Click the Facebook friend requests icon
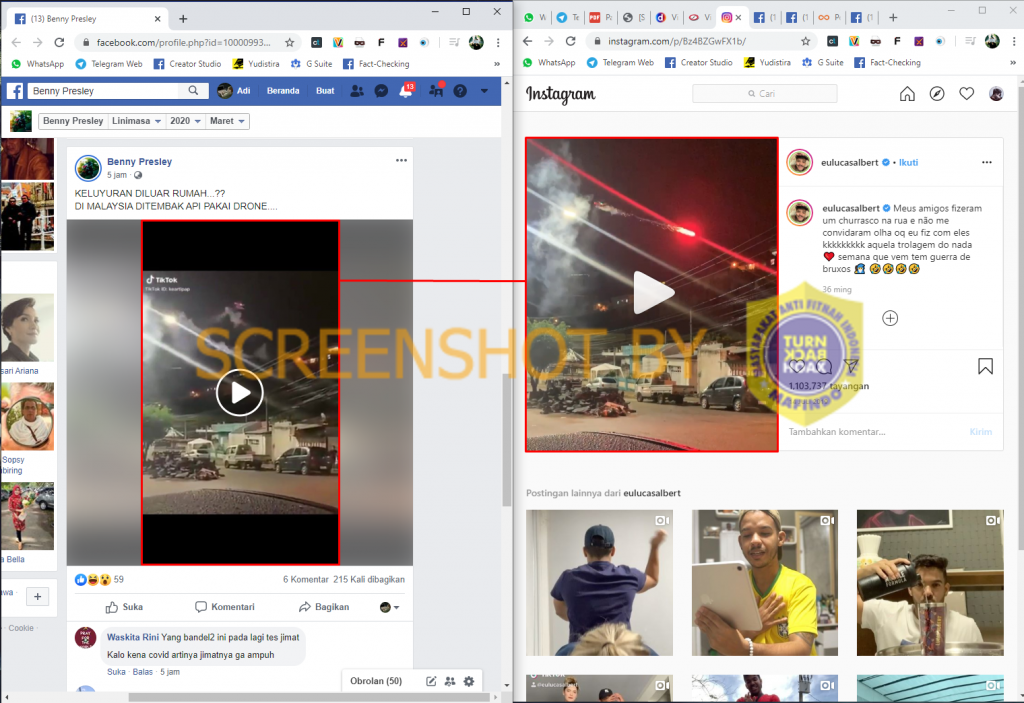Image resolution: width=1024 pixels, height=703 pixels. click(x=357, y=91)
